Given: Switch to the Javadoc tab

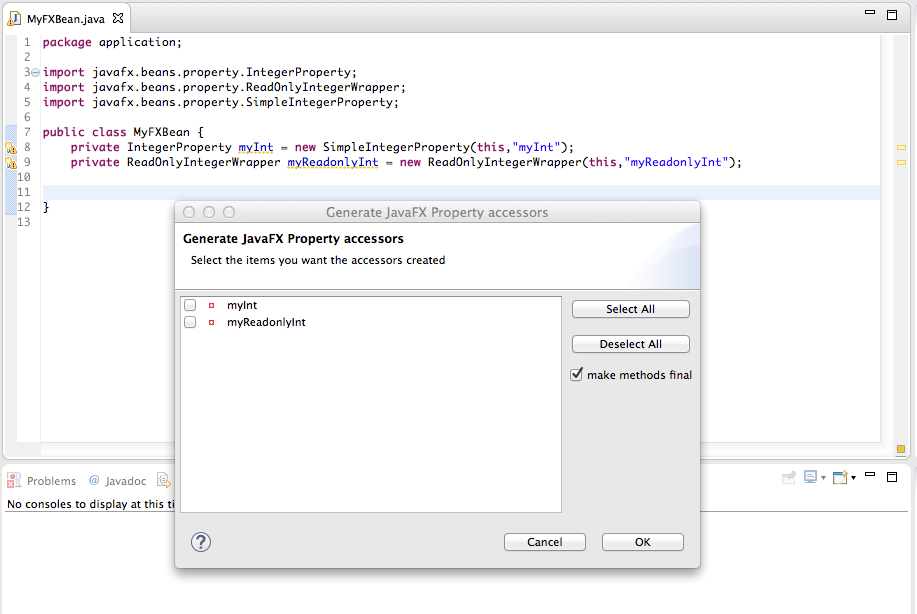Looking at the screenshot, I should (x=121, y=481).
